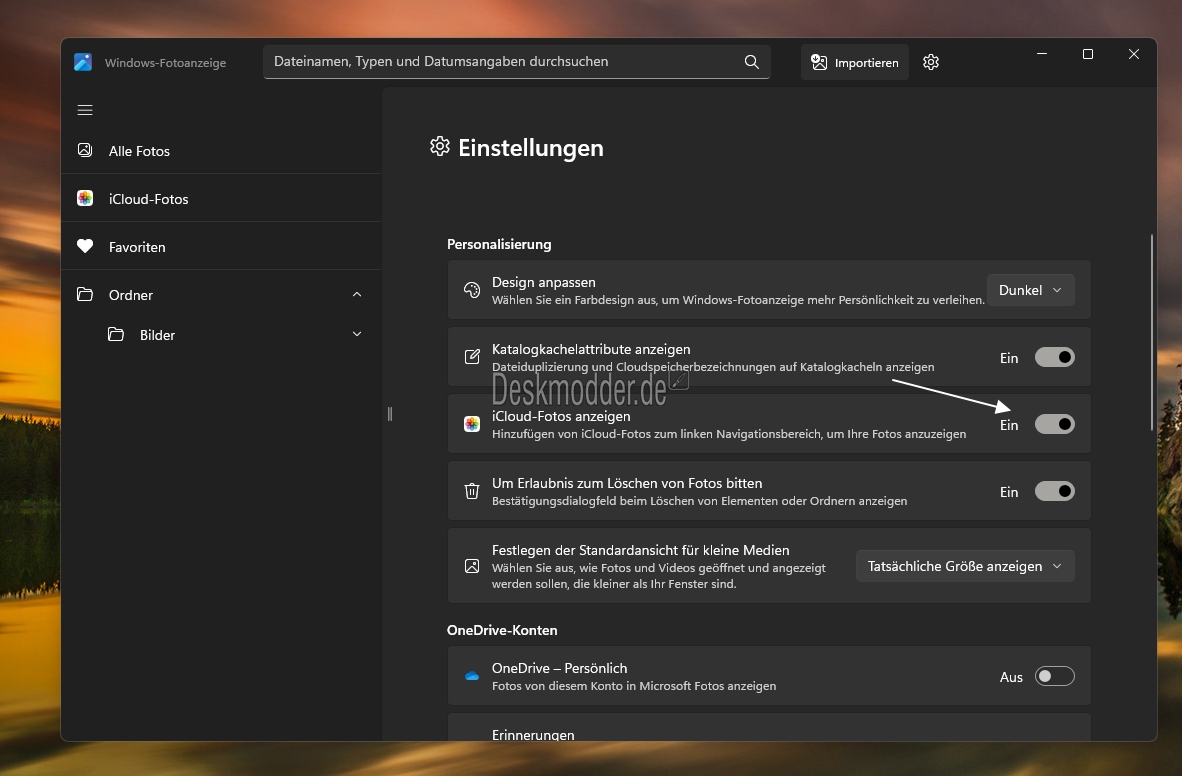Turn off iCloud-Fotos anzeigen switch
This screenshot has height=776, width=1182.
tap(1054, 424)
